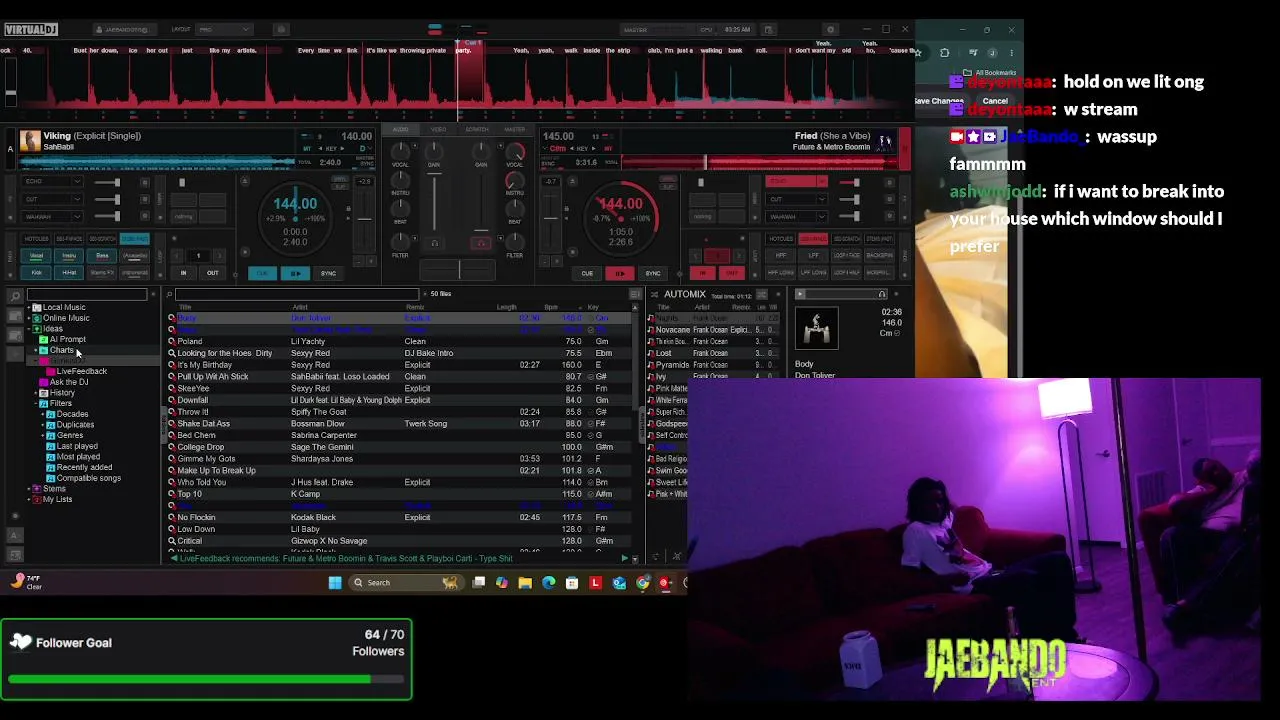Screen dimensions: 1280x720
Task: Expand the Stems tree node
Action: 29,489
